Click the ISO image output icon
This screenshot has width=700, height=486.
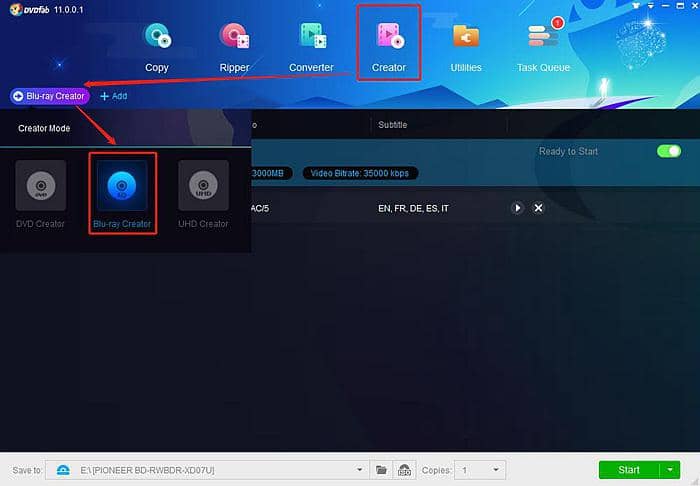[x=404, y=470]
